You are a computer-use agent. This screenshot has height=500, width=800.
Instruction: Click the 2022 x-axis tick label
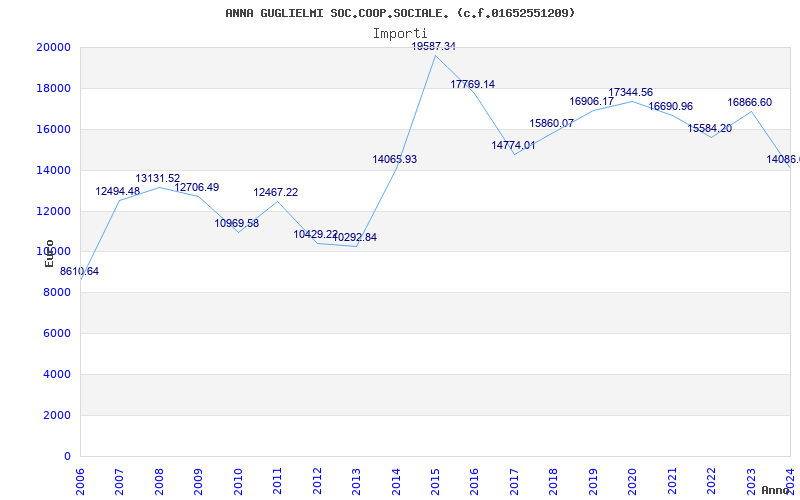pos(711,481)
